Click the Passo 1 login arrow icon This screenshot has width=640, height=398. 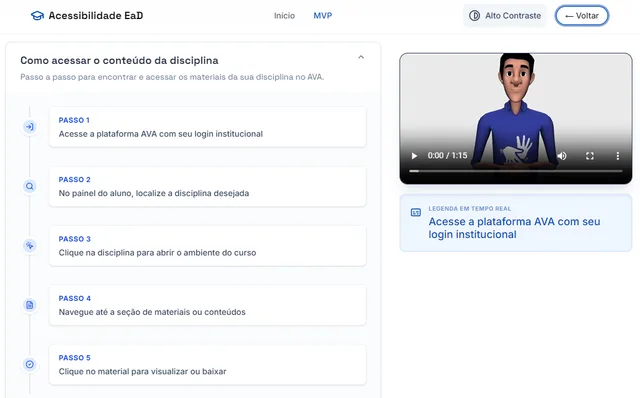coord(30,127)
